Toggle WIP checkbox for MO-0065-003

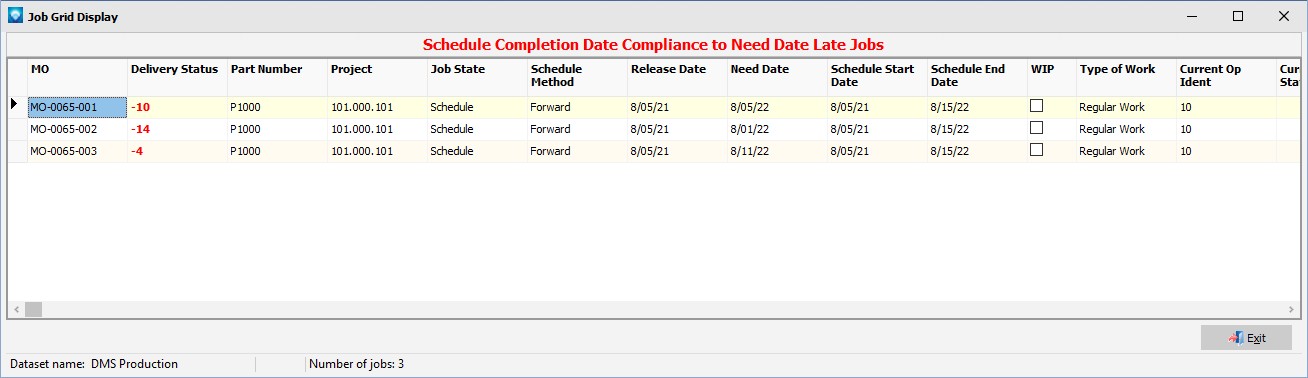coord(1037,150)
